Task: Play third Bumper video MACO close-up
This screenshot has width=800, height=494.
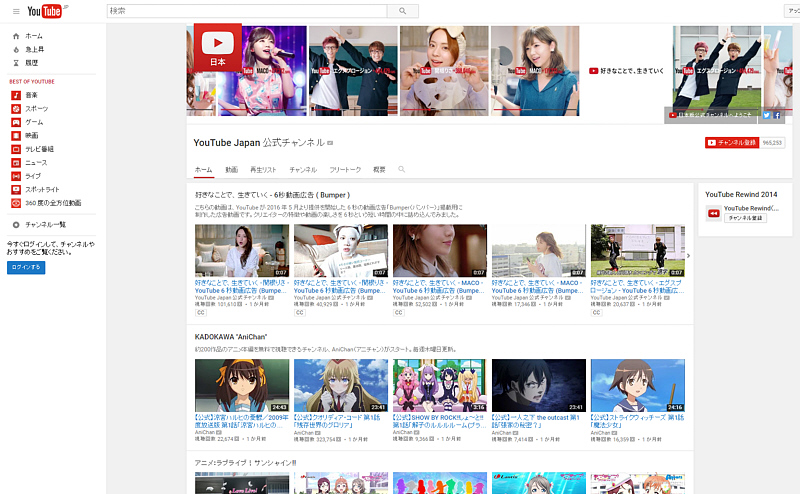Action: click(x=440, y=251)
